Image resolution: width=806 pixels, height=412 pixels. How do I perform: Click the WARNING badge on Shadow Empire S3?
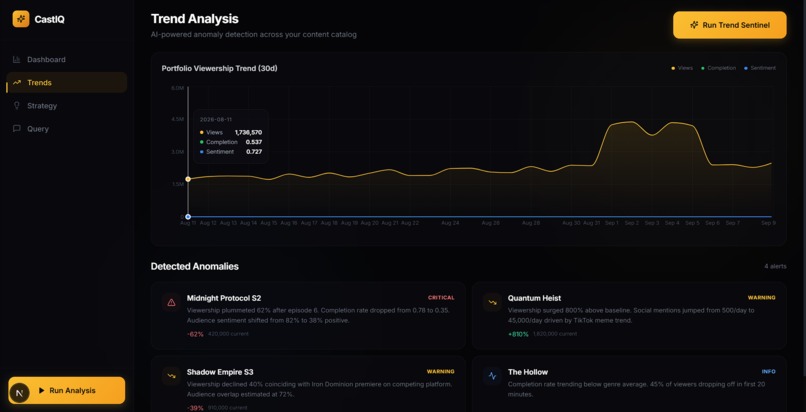tap(441, 371)
